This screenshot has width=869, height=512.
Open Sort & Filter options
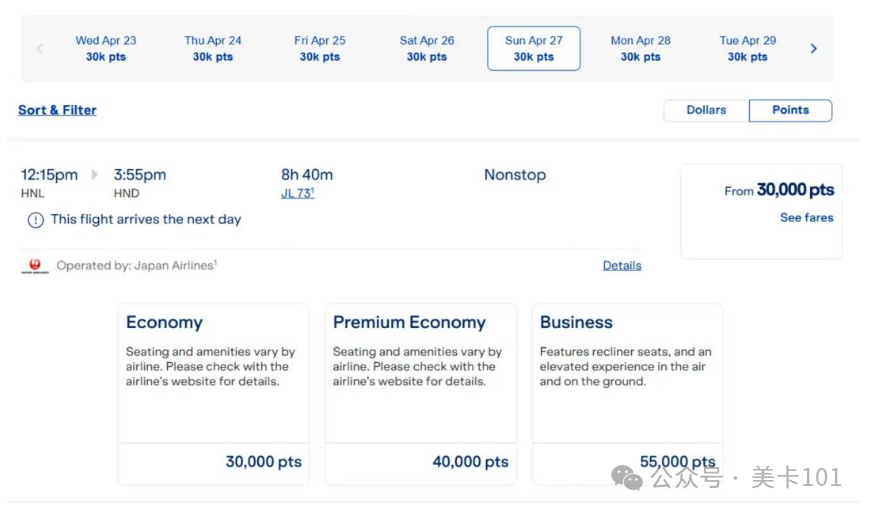[x=57, y=110]
